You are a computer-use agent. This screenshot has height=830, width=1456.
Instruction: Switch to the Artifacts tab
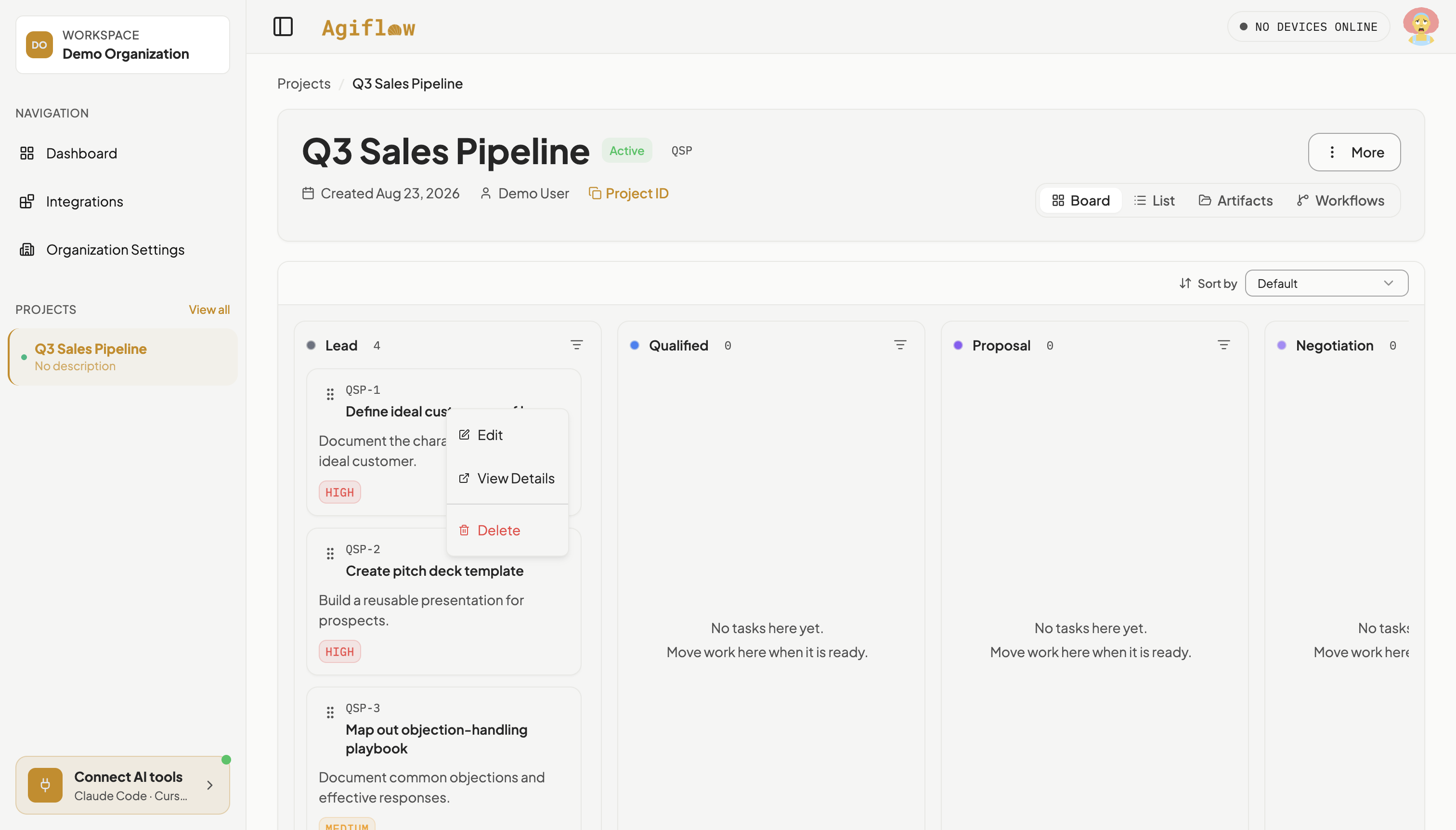click(x=1235, y=201)
